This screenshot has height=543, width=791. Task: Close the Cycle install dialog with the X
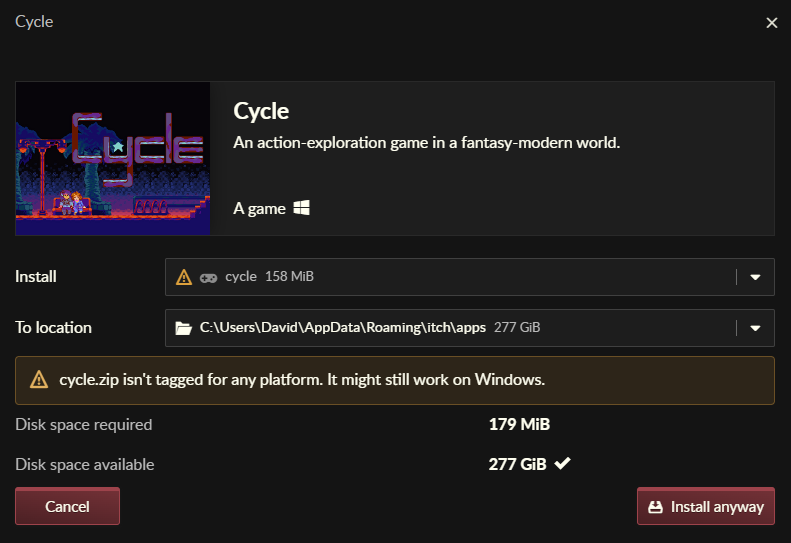click(772, 23)
